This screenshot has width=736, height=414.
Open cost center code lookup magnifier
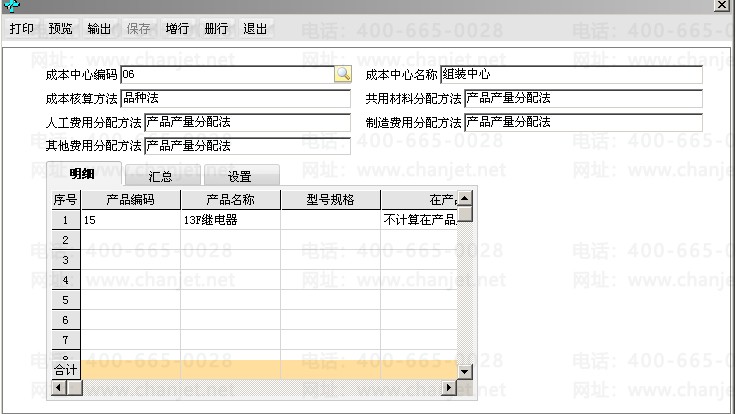click(x=343, y=74)
